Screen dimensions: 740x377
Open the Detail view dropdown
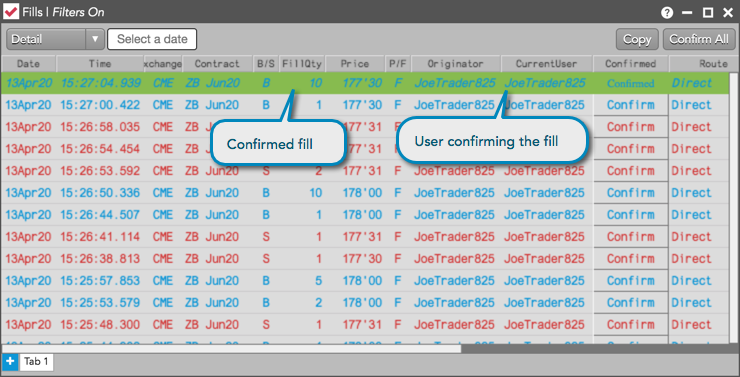(x=55, y=39)
